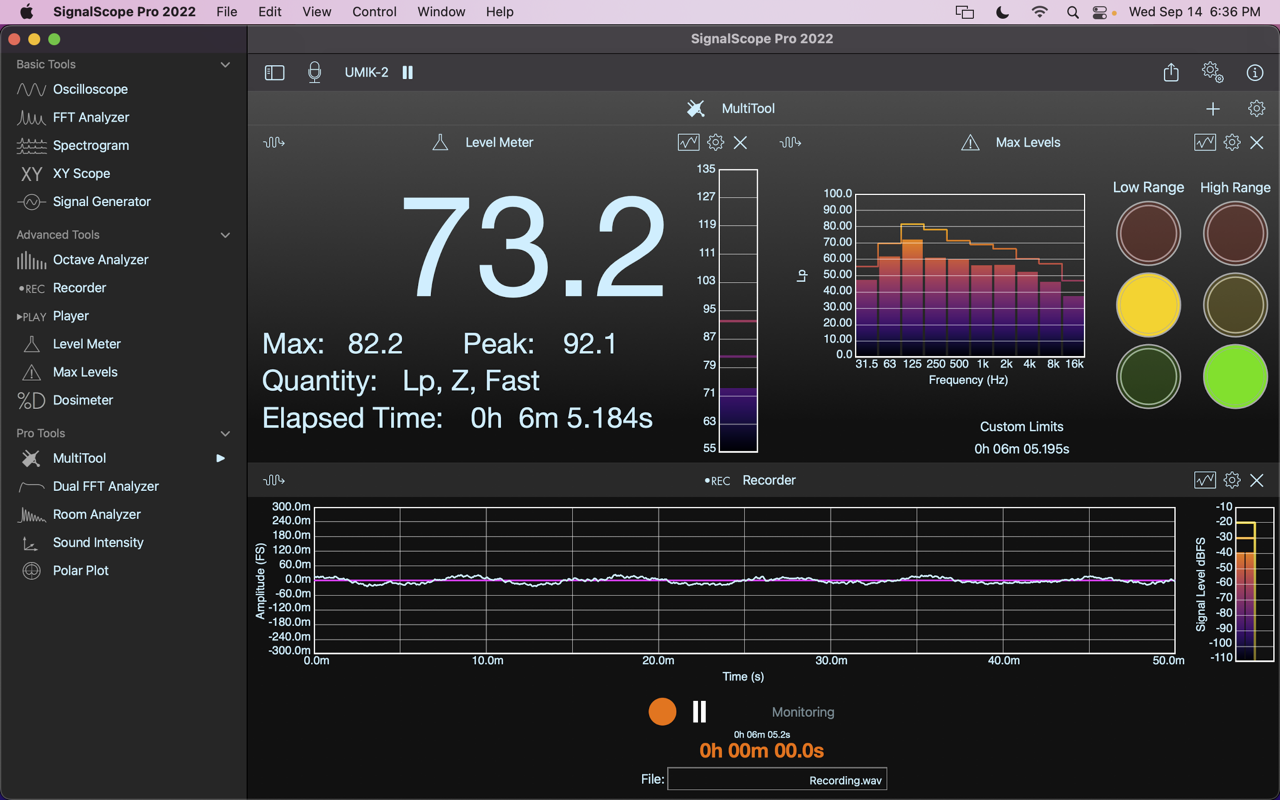
Task: Click the share icon in toolbar
Action: [x=1171, y=72]
